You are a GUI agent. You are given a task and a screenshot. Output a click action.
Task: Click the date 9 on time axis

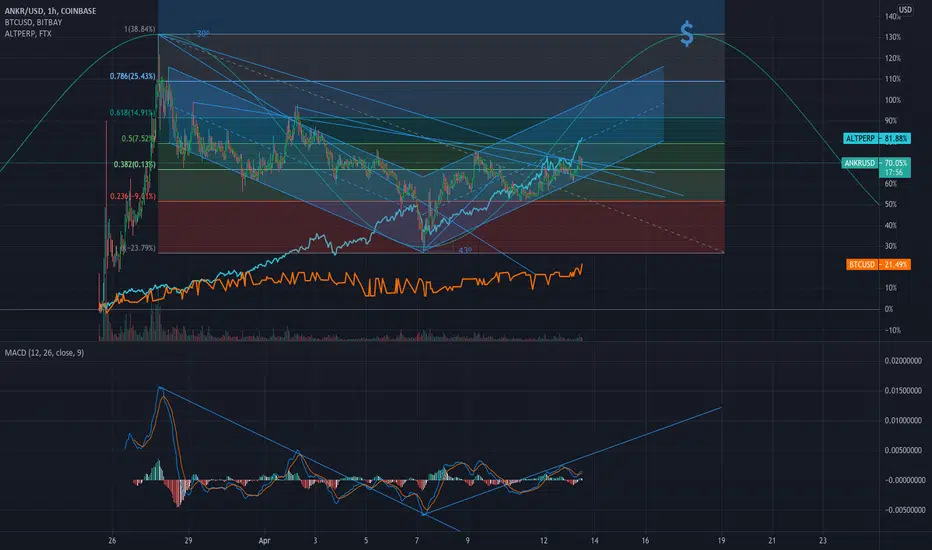[468, 540]
